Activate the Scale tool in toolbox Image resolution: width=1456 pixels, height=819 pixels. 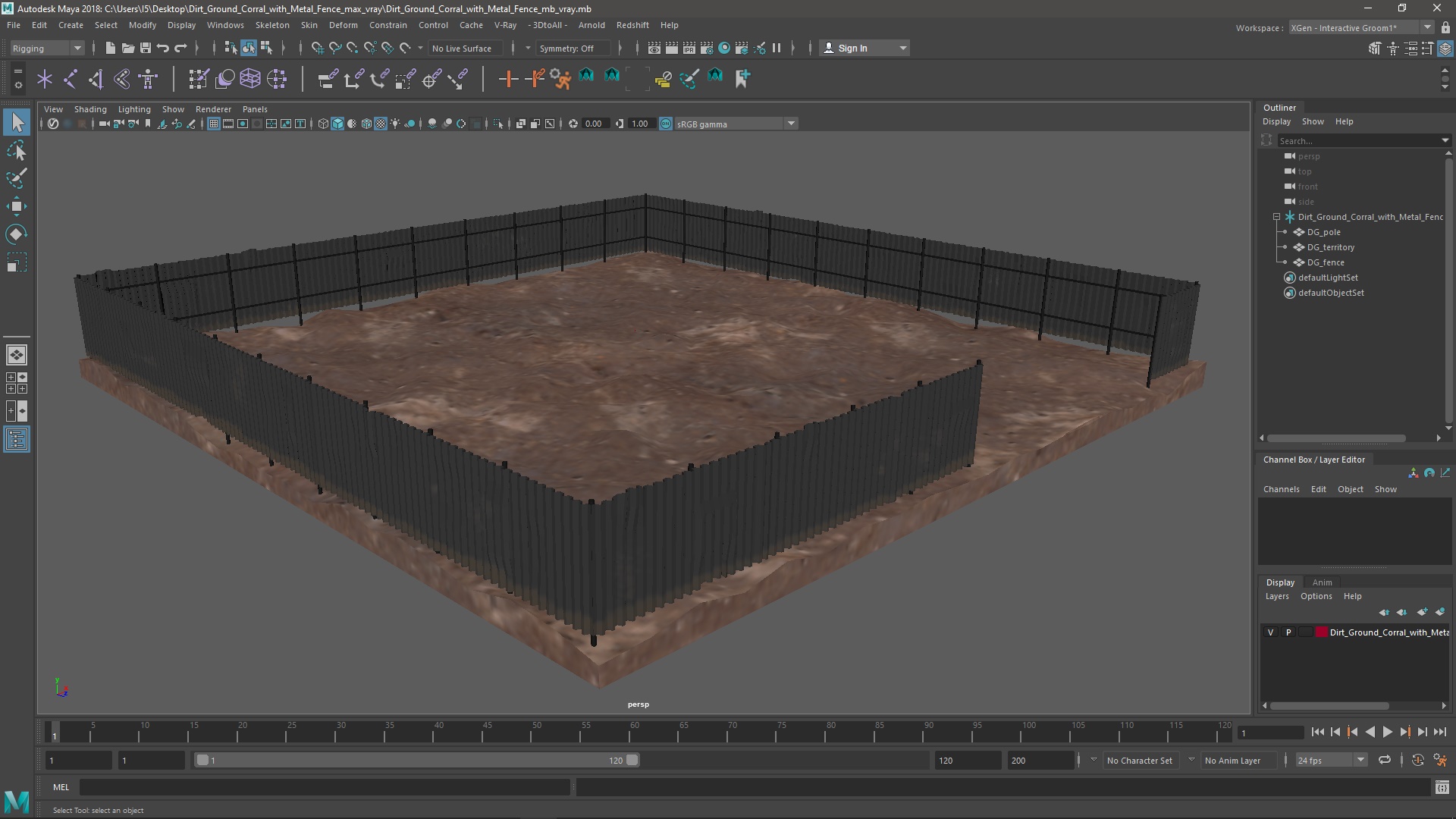point(17,262)
